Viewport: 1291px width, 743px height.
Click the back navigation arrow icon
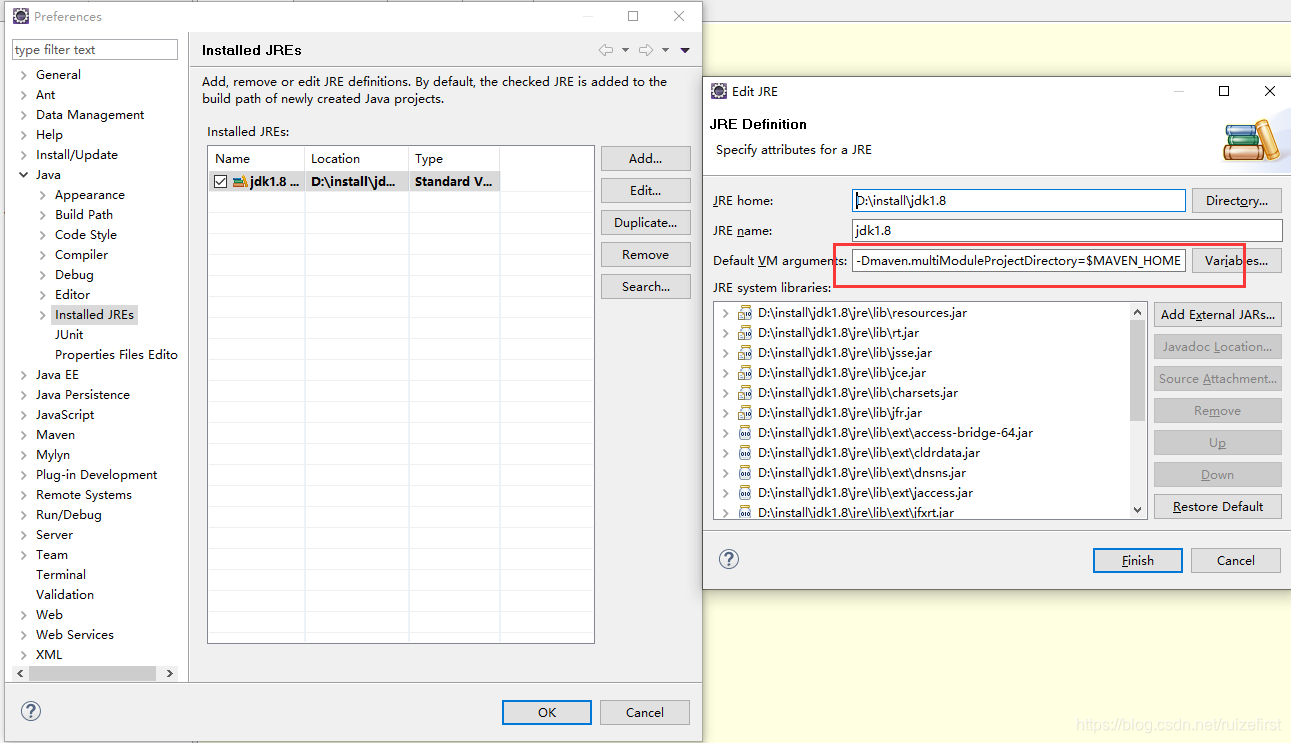pyautogui.click(x=605, y=49)
